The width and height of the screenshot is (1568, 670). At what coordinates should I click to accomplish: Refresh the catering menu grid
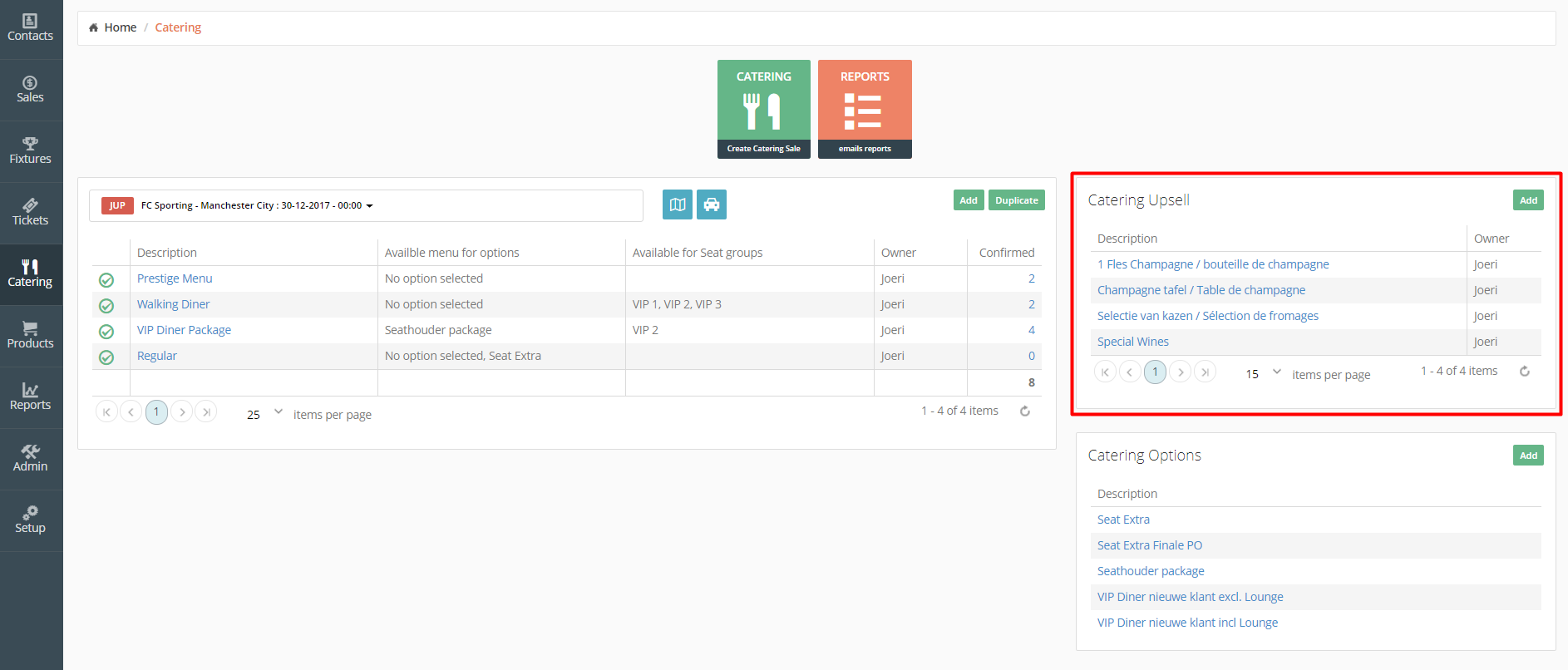(1025, 411)
